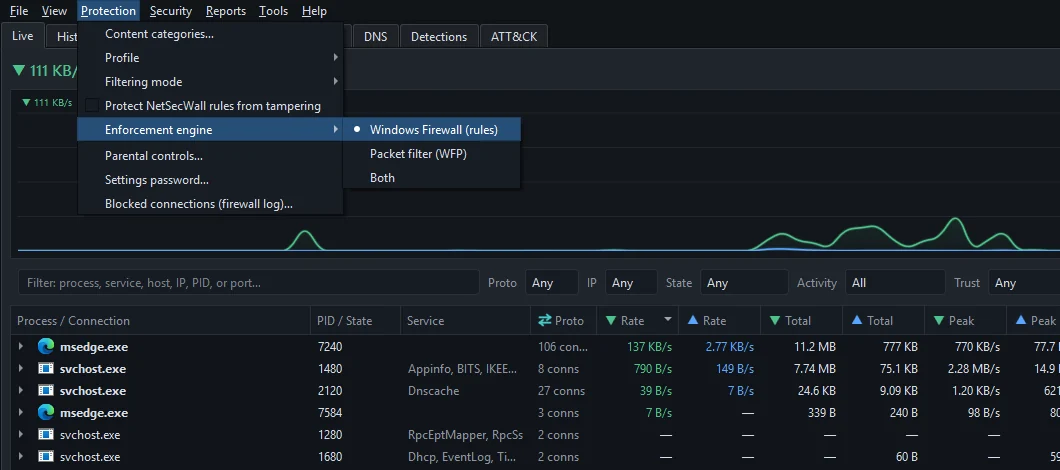Click the svchost.exe icon for PID 1280
The height and width of the screenshot is (470, 1060).
tap(46, 435)
